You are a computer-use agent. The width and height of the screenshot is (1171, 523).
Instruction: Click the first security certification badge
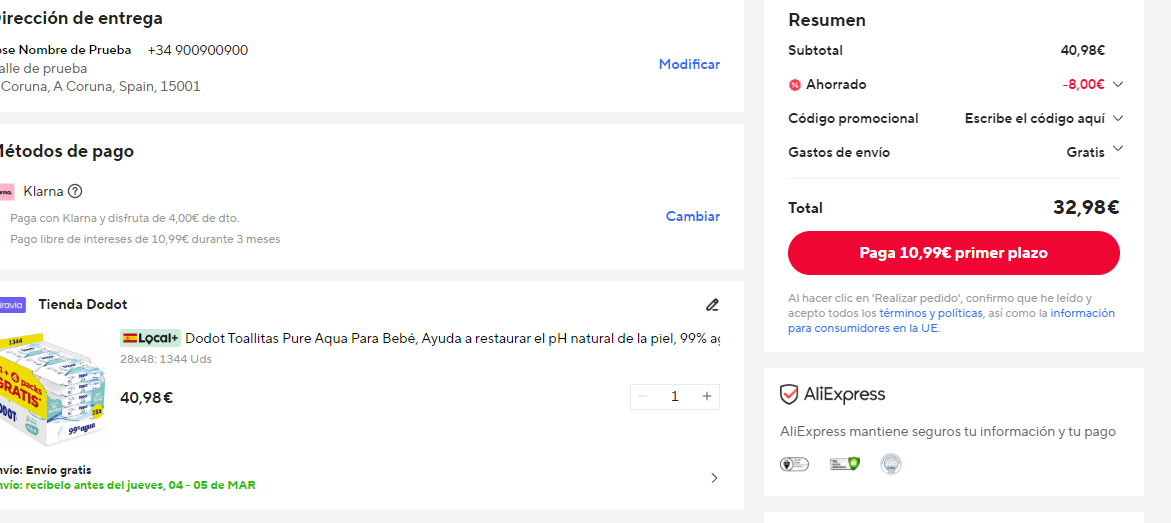795,464
